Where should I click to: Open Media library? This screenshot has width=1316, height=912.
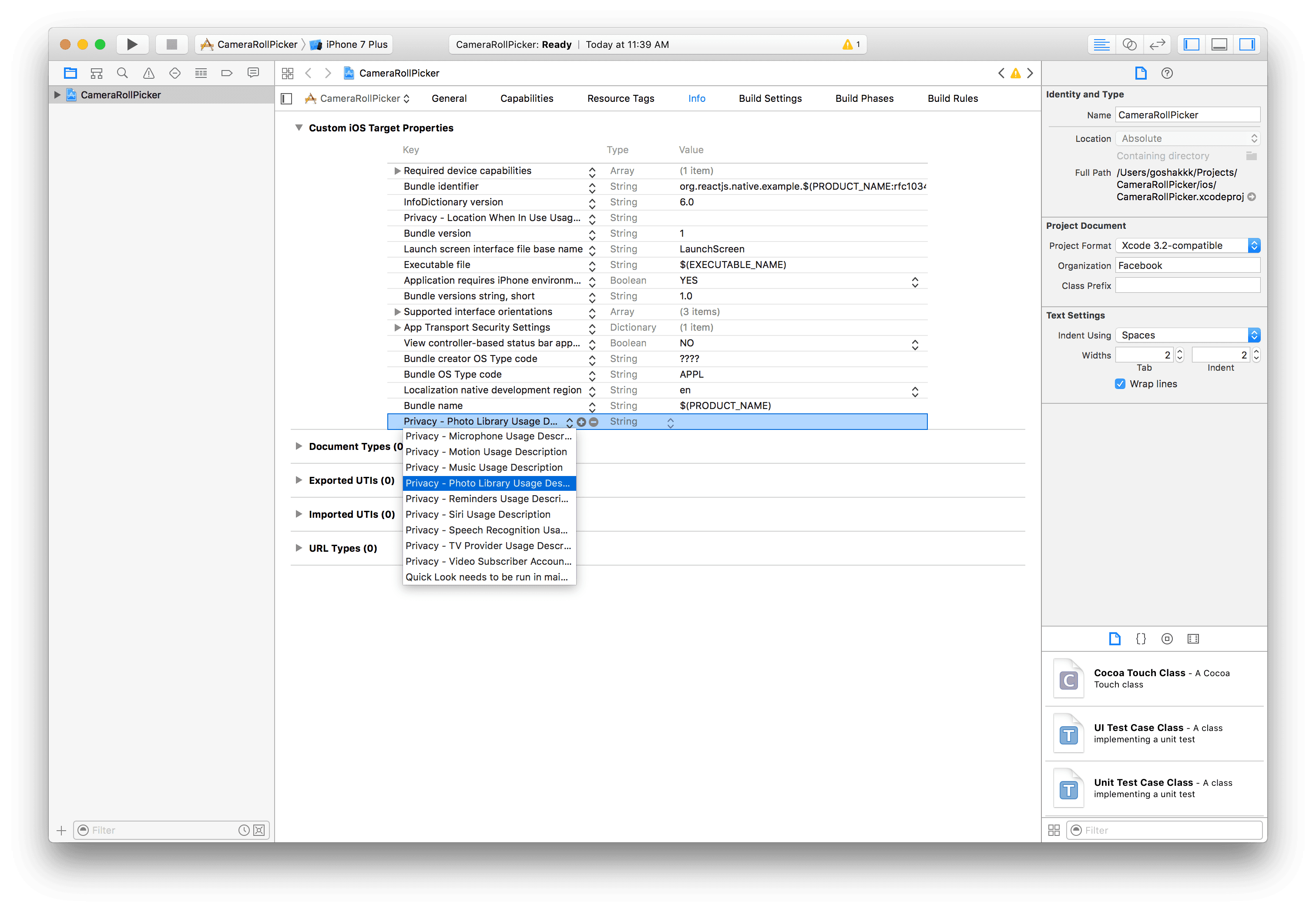point(1193,639)
